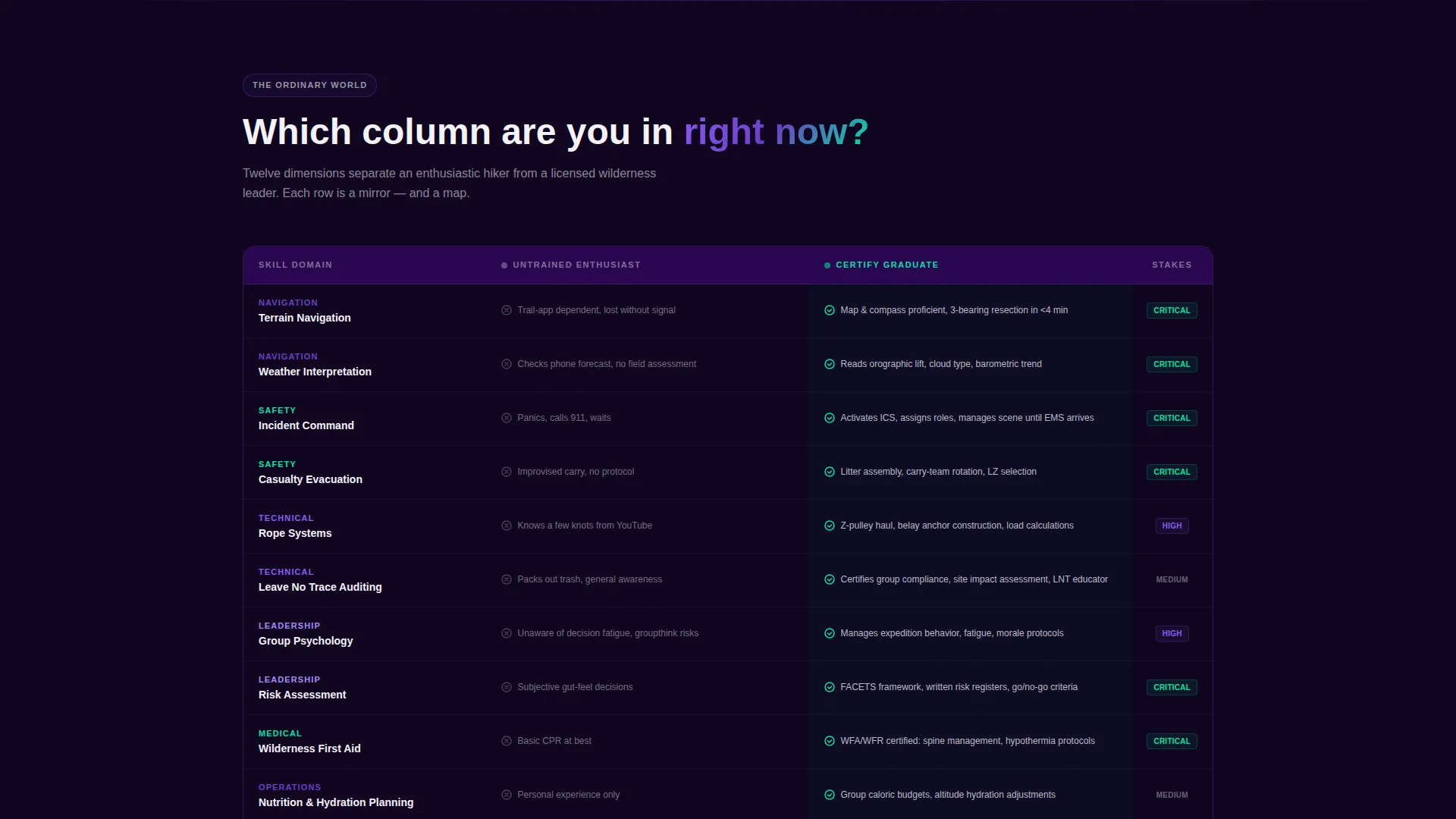Image resolution: width=1456 pixels, height=819 pixels.
Task: Click the check icon beside 'Activates ICS, assigns roles'
Action: click(830, 418)
